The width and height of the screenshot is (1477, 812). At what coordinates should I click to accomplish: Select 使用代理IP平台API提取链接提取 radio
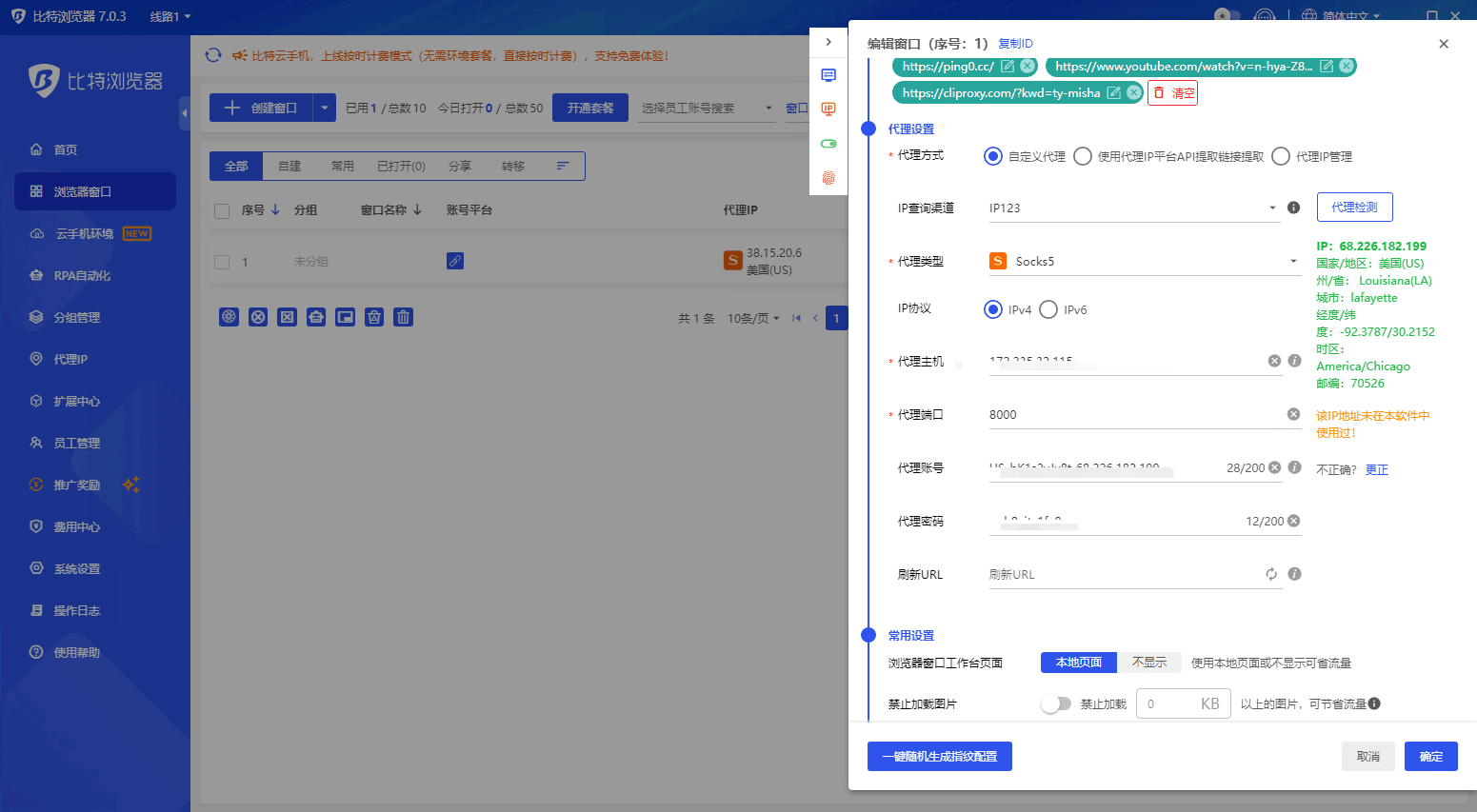pos(1083,156)
